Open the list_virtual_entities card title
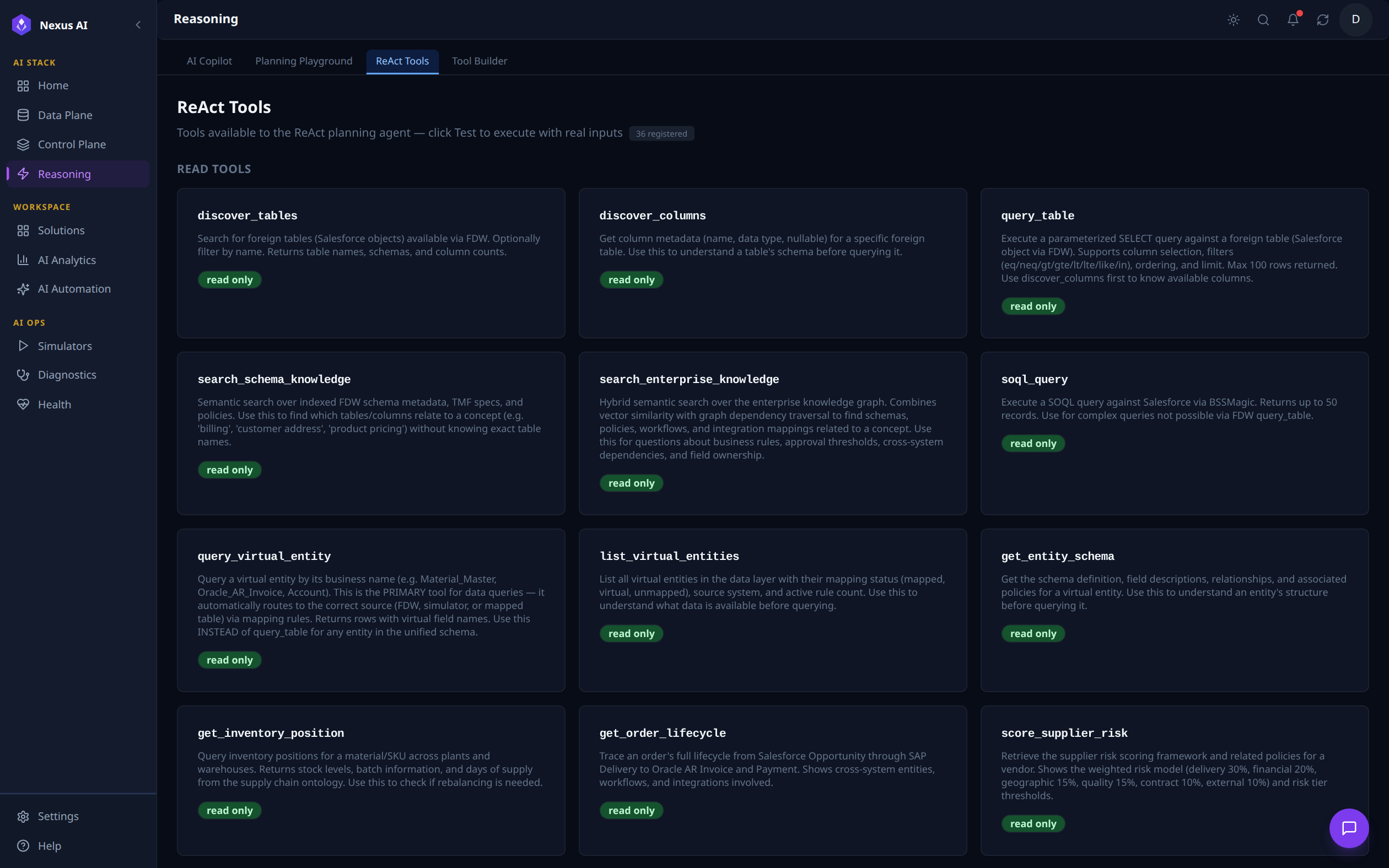This screenshot has width=1389, height=868. point(669,556)
